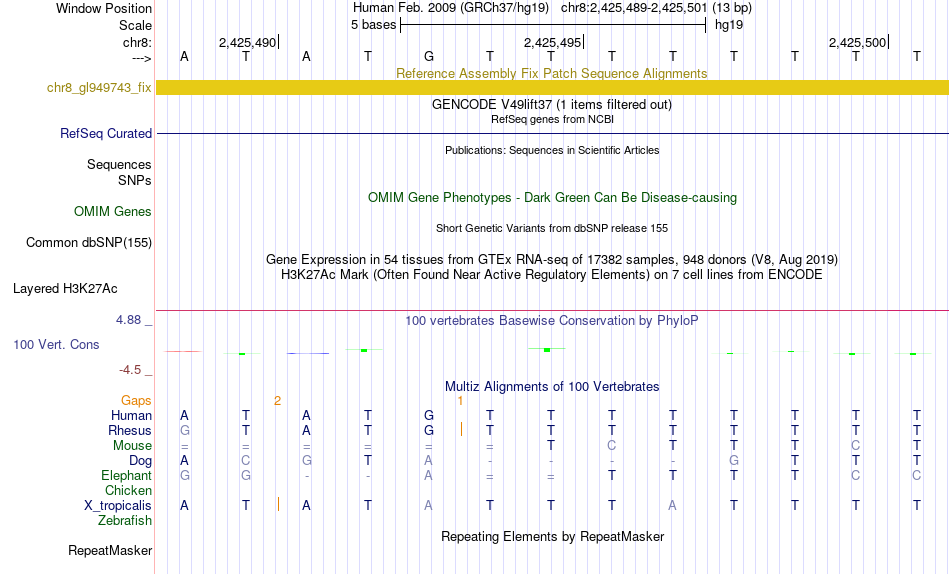Click Repeating Elements by RepeatMasker title
The width and height of the screenshot is (950, 574).
pos(553,536)
